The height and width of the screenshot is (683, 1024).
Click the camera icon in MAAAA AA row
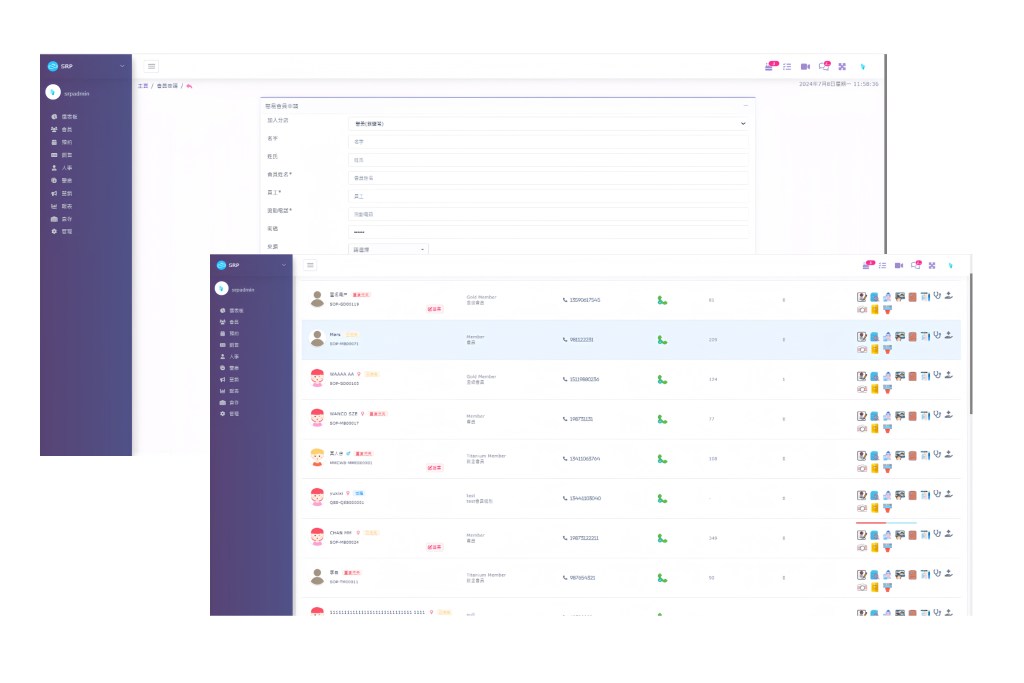(x=861, y=390)
